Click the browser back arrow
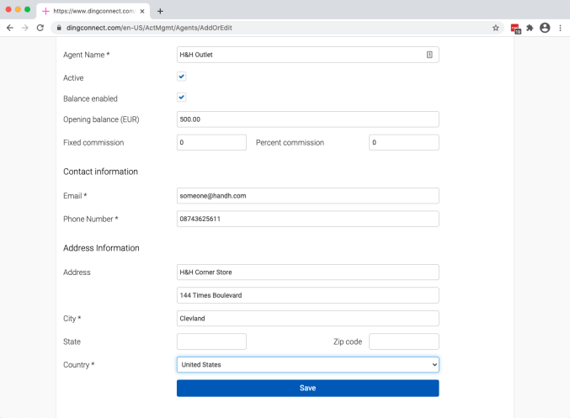Image resolution: width=570 pixels, height=418 pixels. pos(10,28)
